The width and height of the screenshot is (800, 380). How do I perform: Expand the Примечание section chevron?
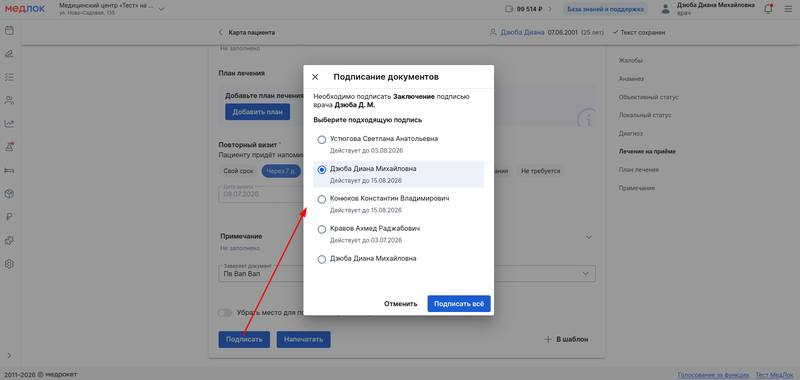[589, 237]
